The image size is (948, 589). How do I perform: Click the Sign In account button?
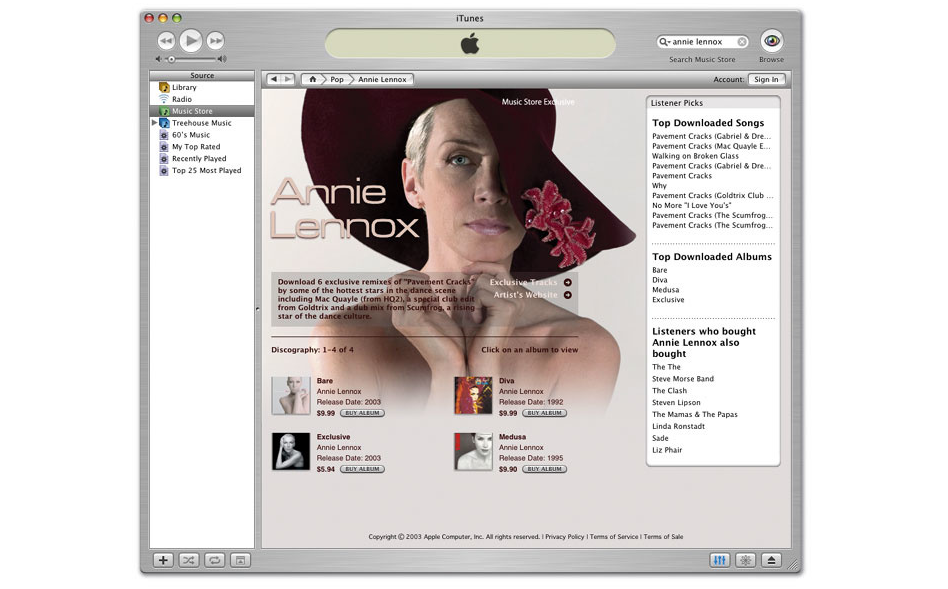pos(766,79)
